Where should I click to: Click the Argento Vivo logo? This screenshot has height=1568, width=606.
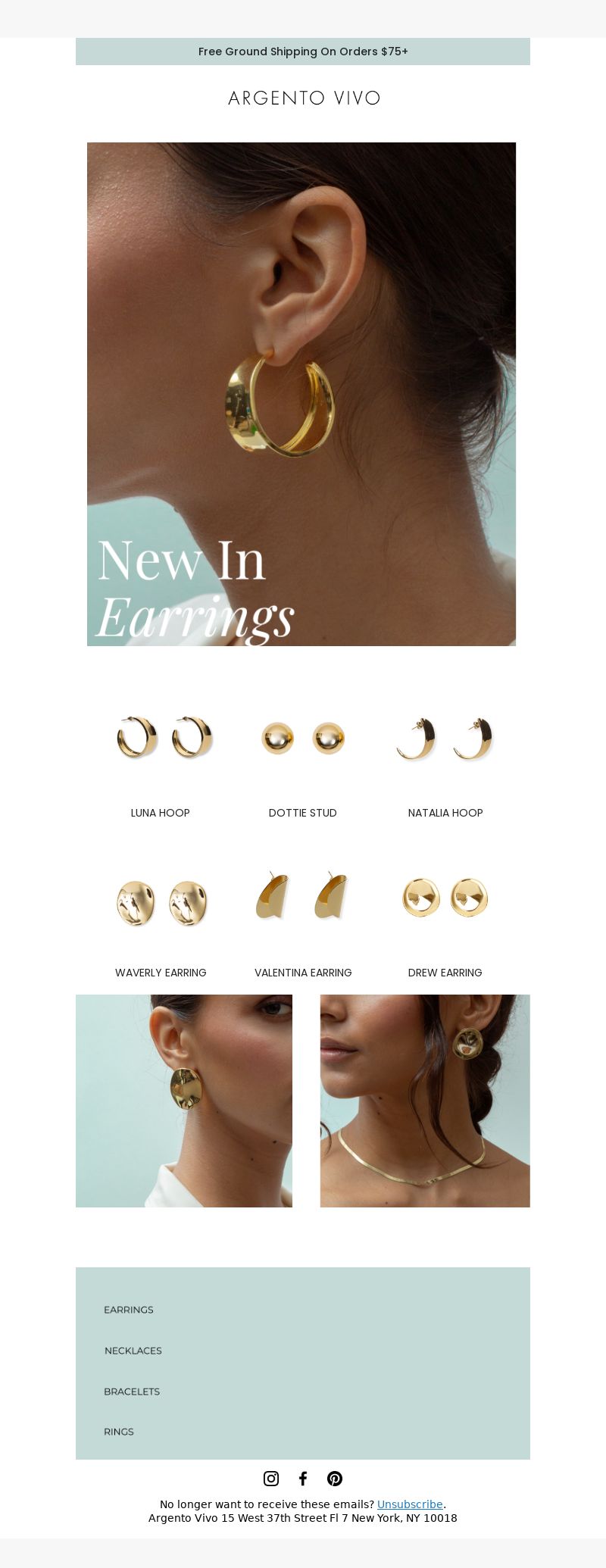point(304,98)
